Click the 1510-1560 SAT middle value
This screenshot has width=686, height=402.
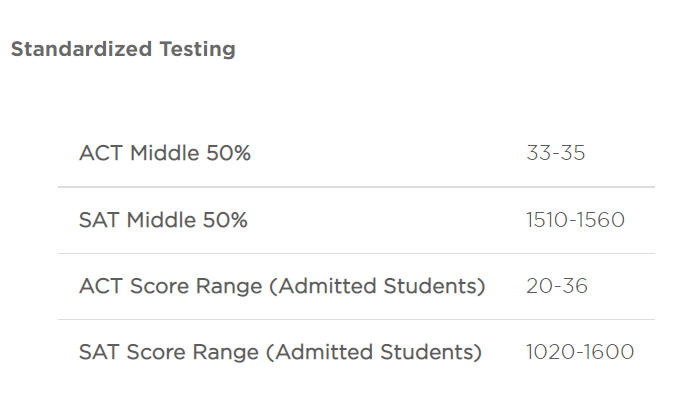point(575,220)
